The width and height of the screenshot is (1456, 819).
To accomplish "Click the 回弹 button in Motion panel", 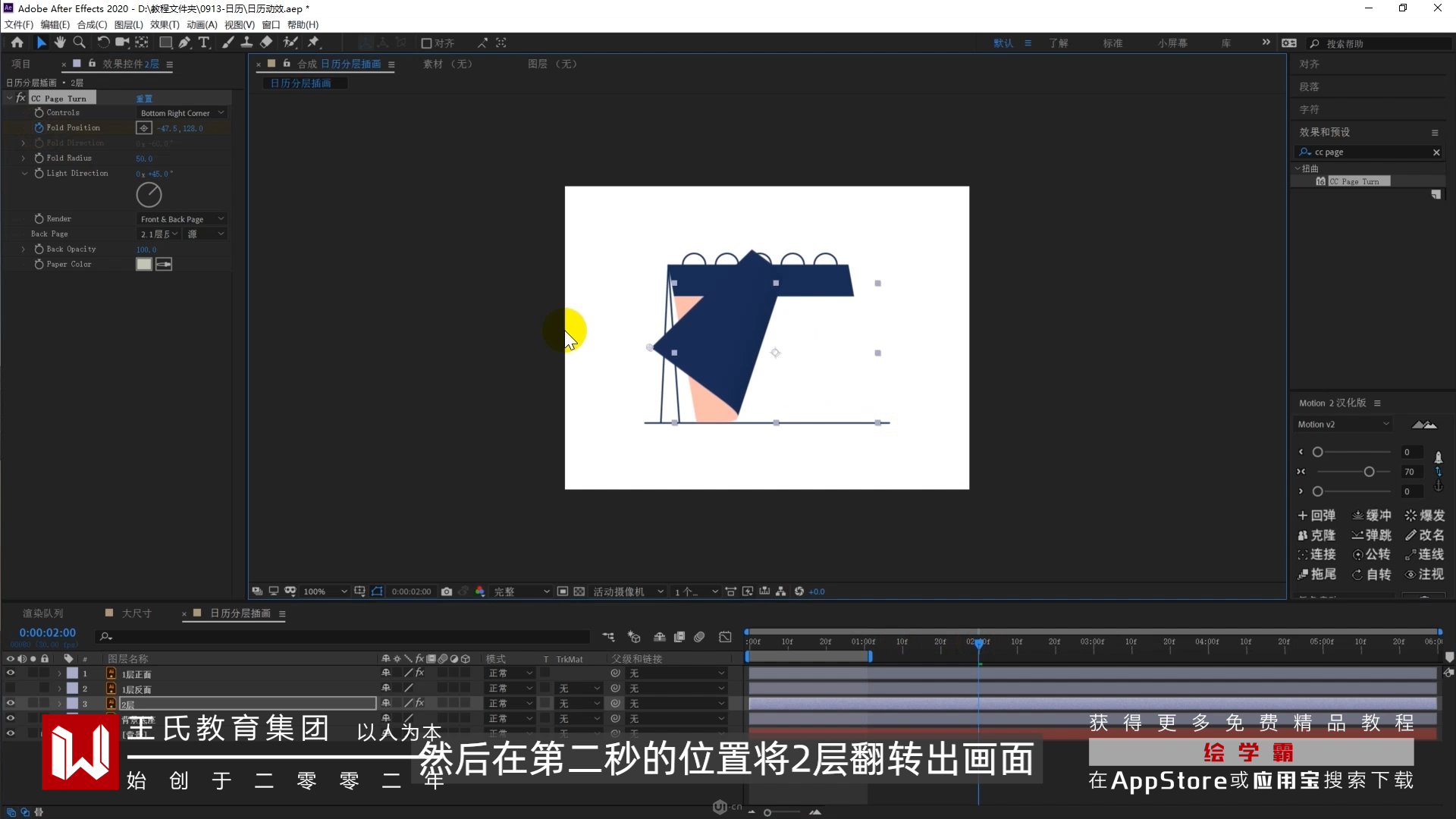I will (x=1316, y=516).
